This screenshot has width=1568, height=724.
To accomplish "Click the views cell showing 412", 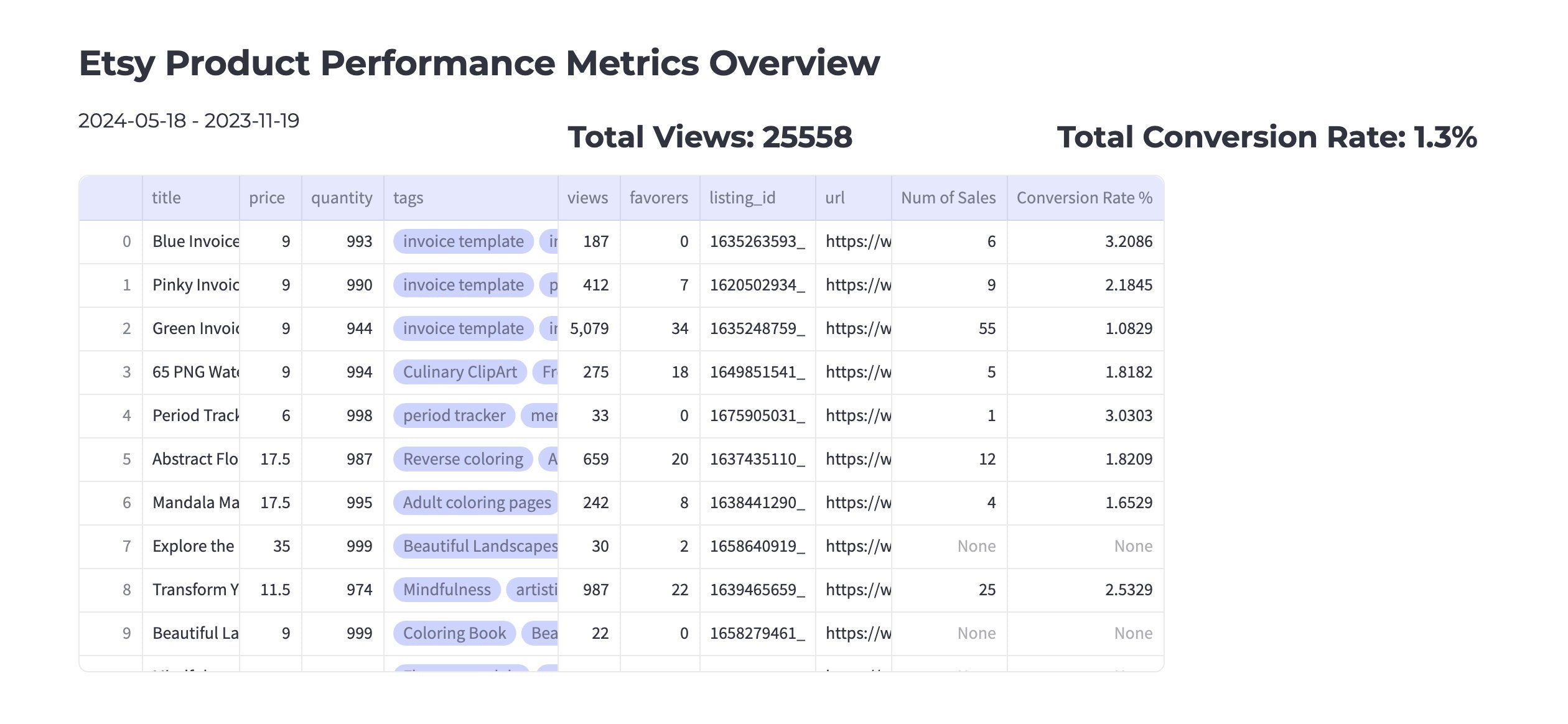I will click(x=589, y=285).
